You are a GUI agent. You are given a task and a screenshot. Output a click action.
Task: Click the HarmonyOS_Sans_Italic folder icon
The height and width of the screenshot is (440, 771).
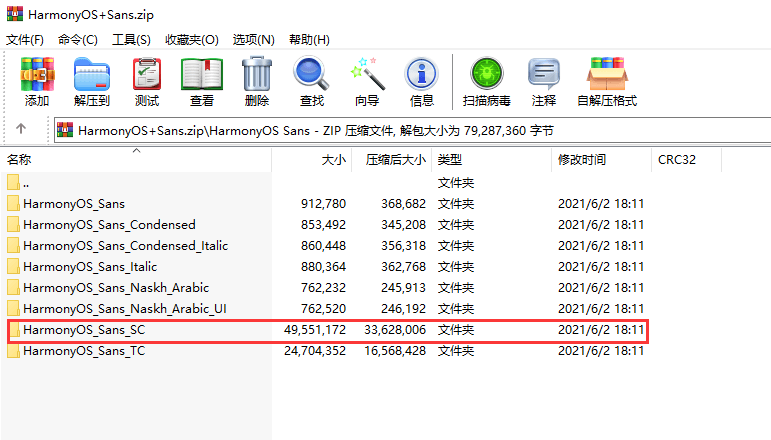click(13, 266)
